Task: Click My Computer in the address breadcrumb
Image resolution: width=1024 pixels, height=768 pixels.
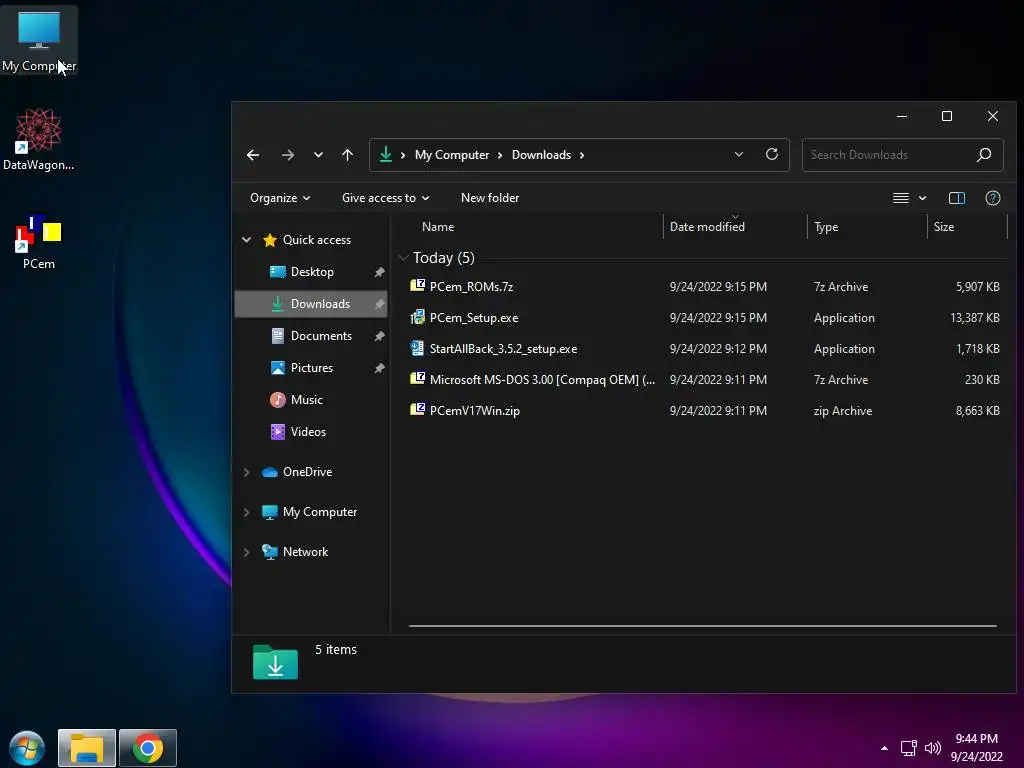Action: [452, 155]
